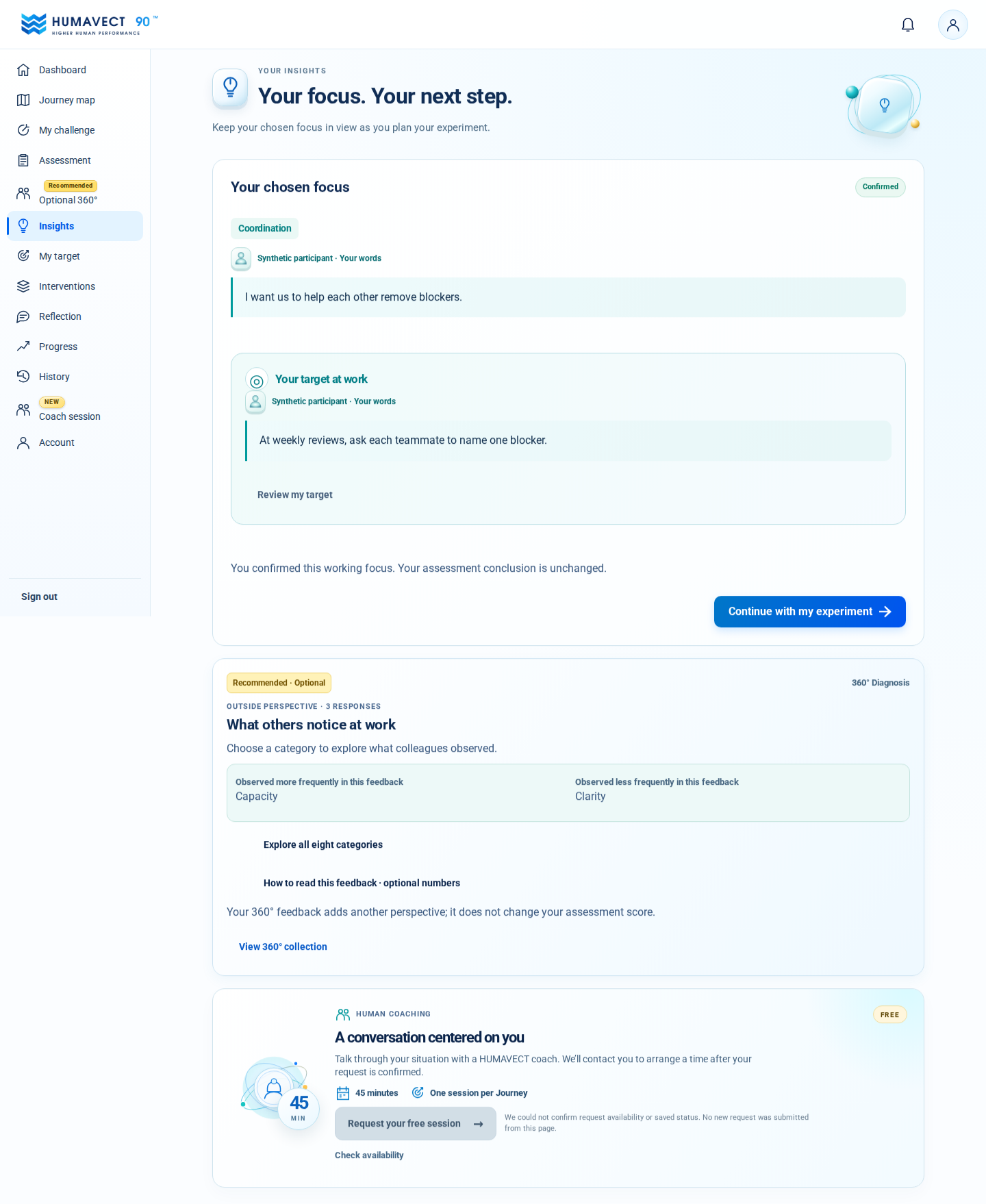
Task: Click the HUMAVECT 90 logo
Action: click(89, 24)
